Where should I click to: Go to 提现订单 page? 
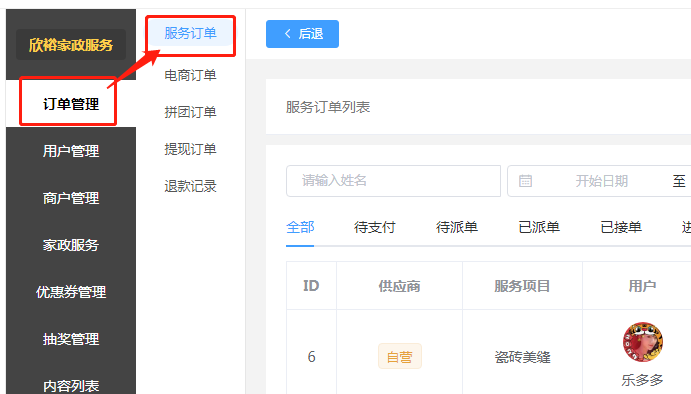click(190, 149)
